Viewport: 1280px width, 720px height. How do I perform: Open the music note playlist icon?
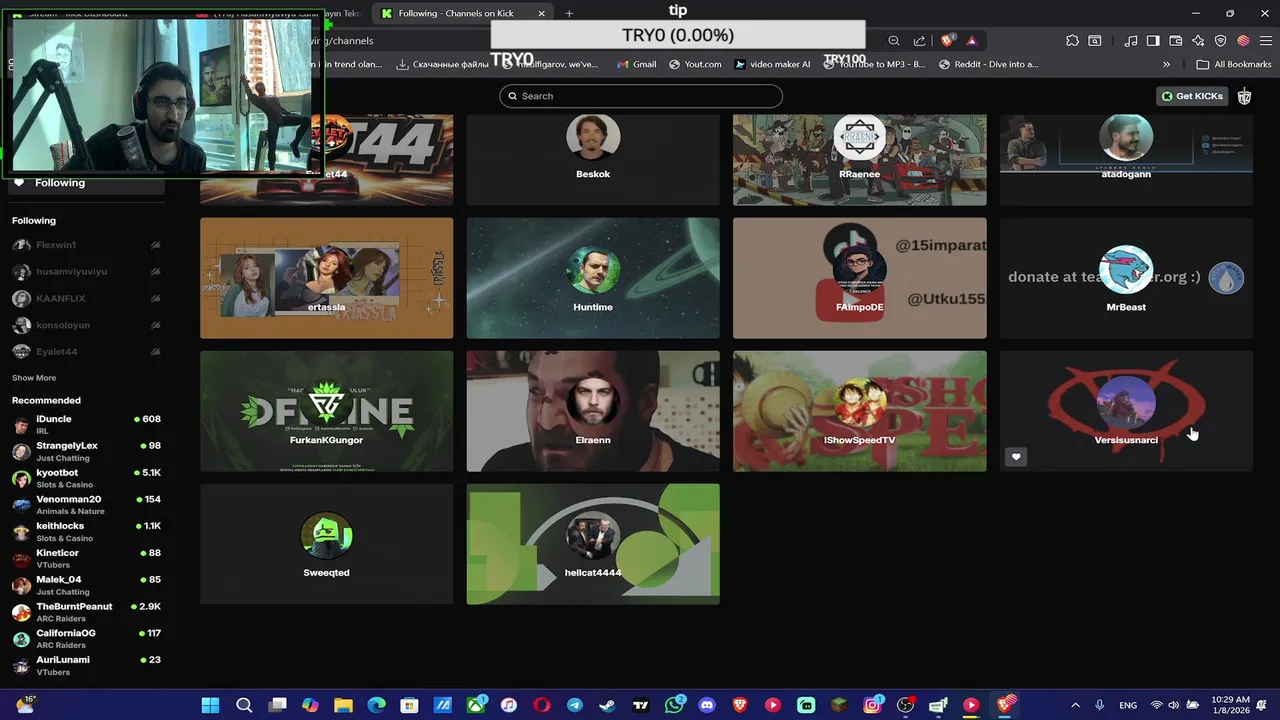(x=1131, y=41)
